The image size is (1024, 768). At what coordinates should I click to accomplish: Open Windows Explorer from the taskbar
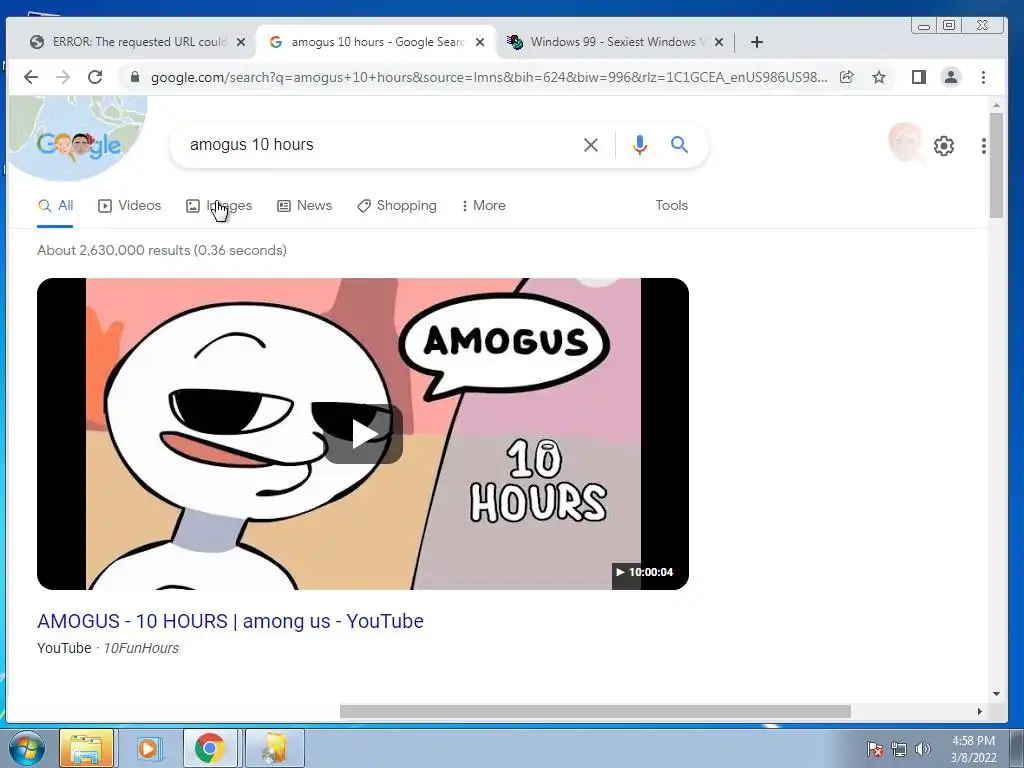click(87, 748)
